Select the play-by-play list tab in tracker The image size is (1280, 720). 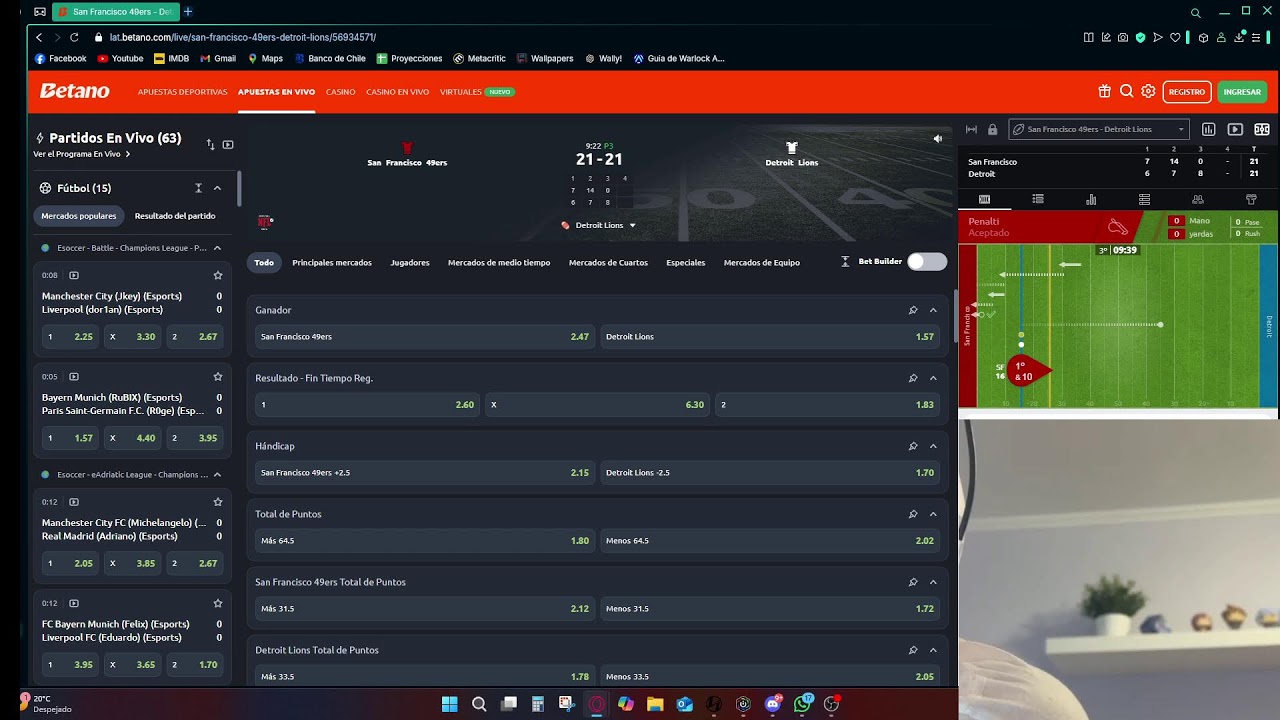pos(1038,199)
